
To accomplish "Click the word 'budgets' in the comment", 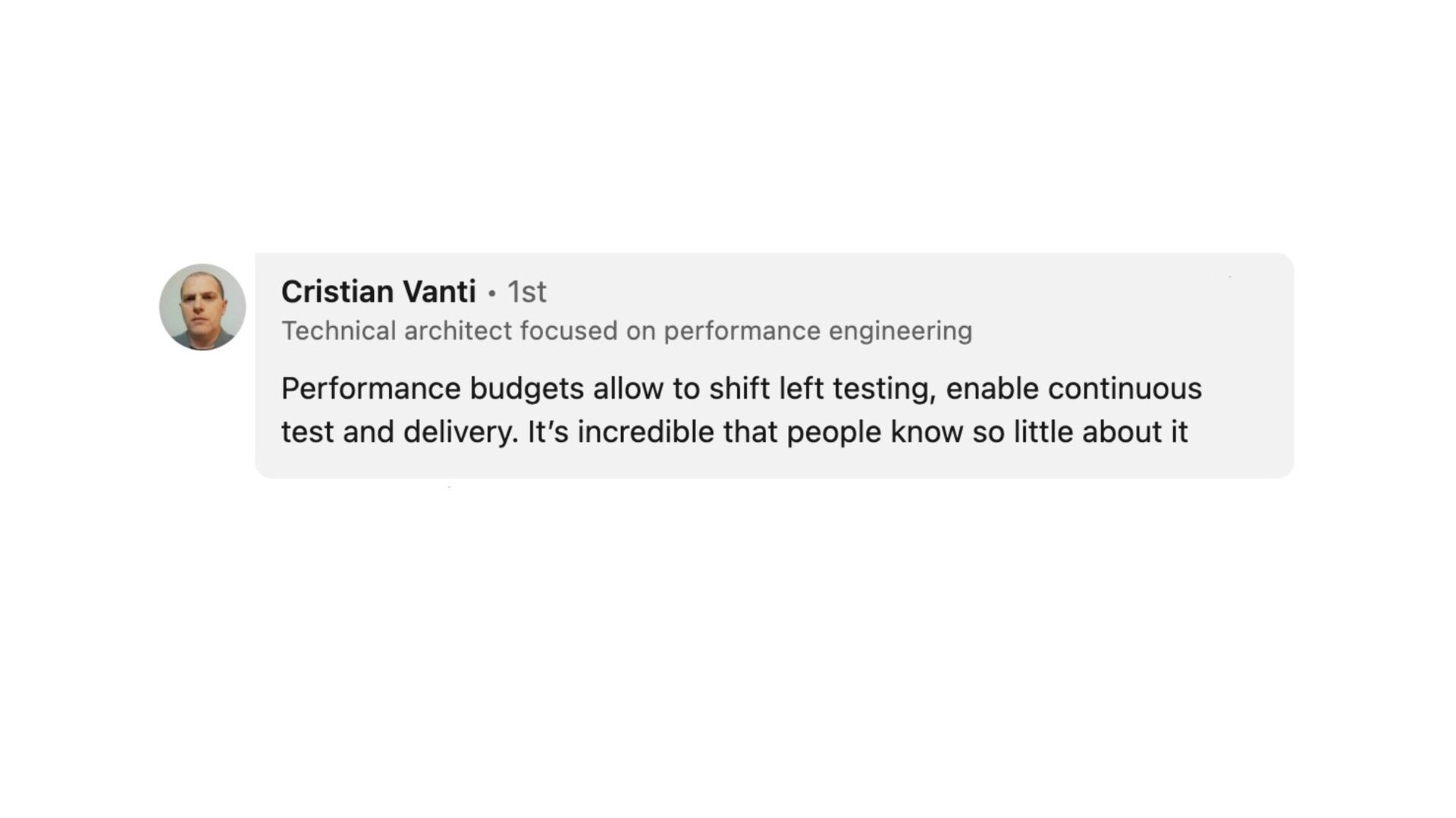I will pyautogui.click(x=527, y=390).
